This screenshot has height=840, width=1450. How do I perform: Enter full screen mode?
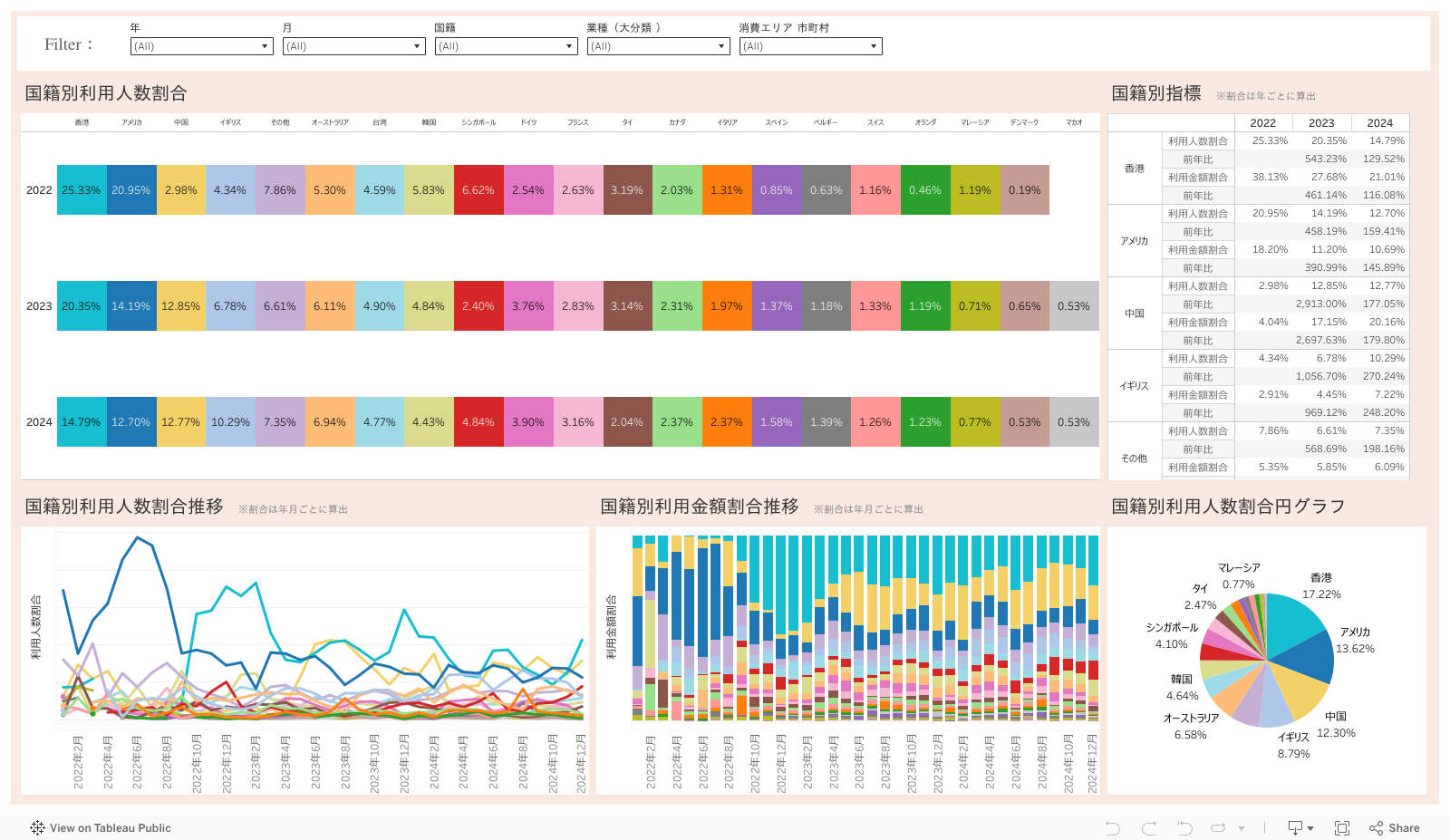1342,828
